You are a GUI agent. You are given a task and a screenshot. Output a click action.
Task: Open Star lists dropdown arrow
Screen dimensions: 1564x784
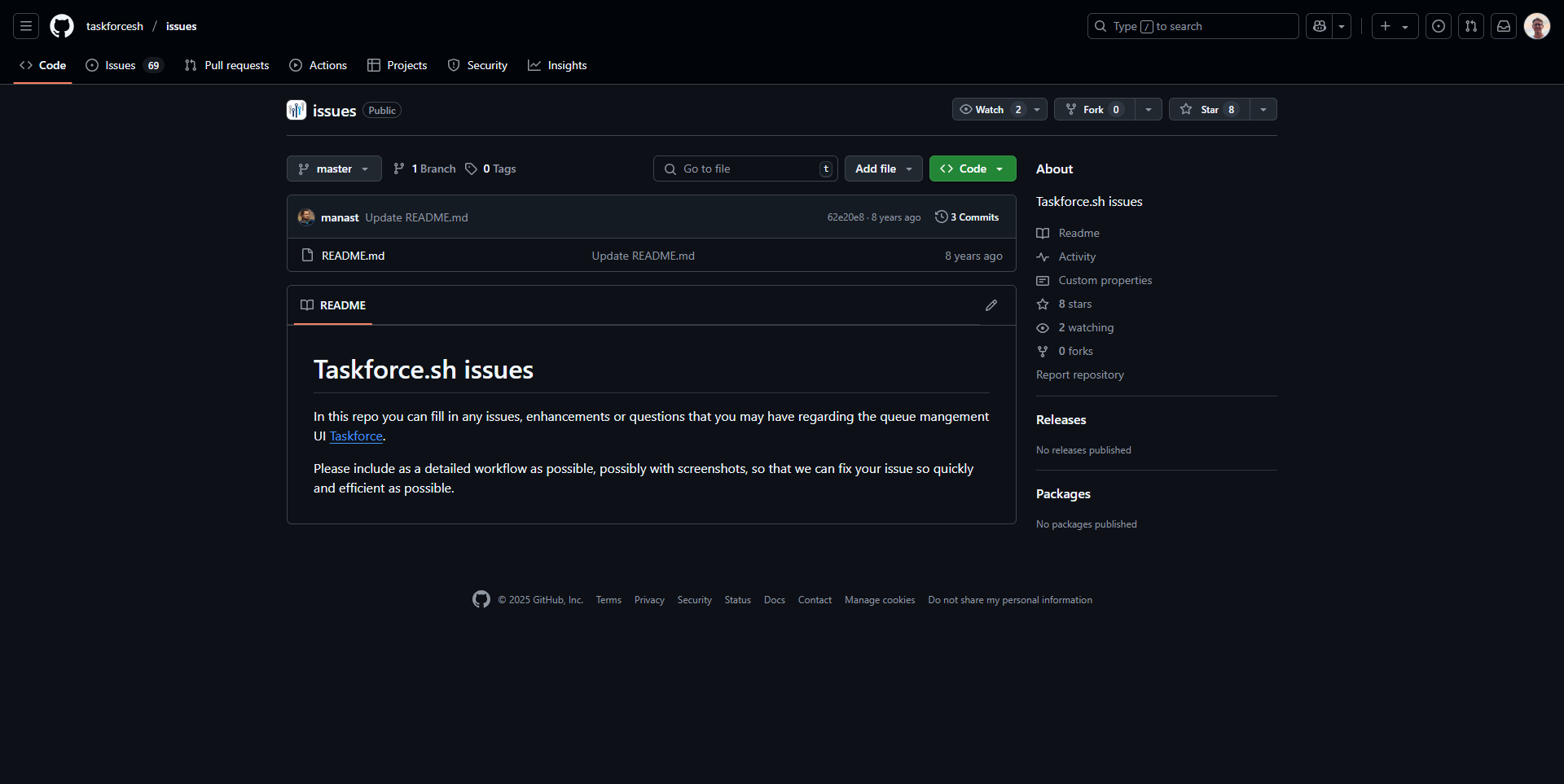pos(1263,109)
